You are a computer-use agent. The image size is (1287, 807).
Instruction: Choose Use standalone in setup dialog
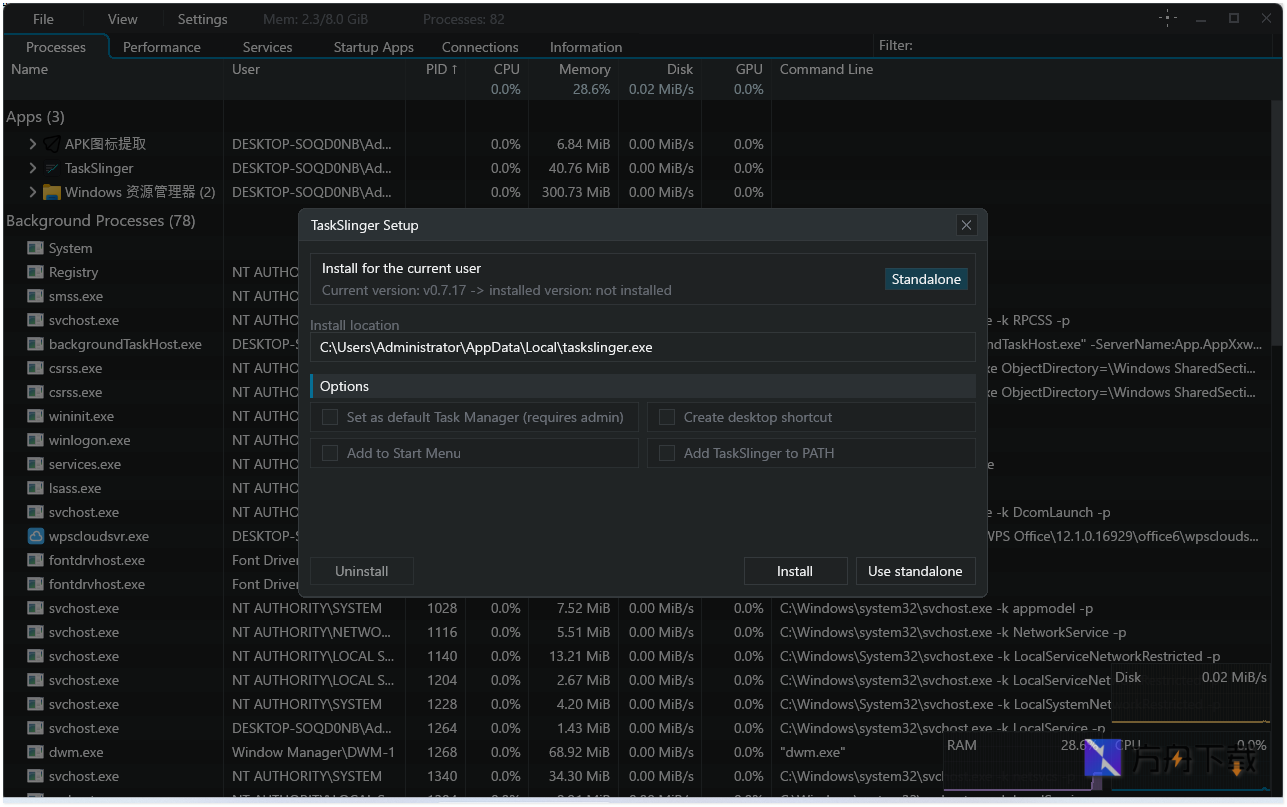915,571
